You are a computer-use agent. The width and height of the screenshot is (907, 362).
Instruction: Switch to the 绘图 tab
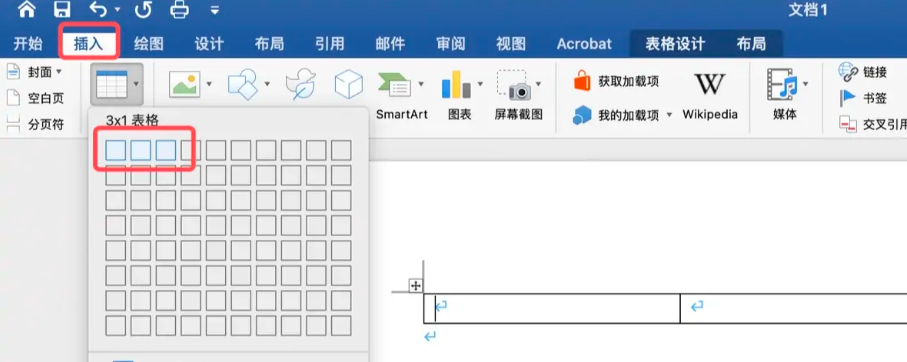(x=149, y=44)
